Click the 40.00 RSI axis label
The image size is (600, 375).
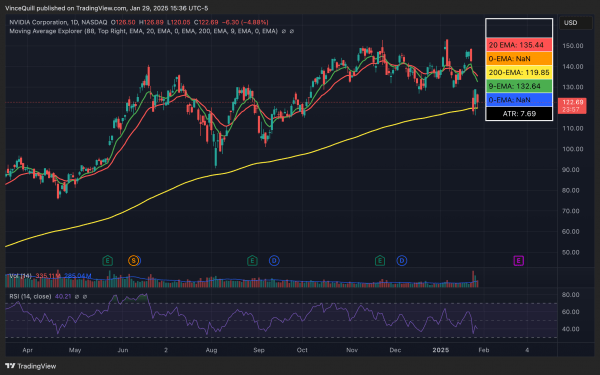coord(571,329)
